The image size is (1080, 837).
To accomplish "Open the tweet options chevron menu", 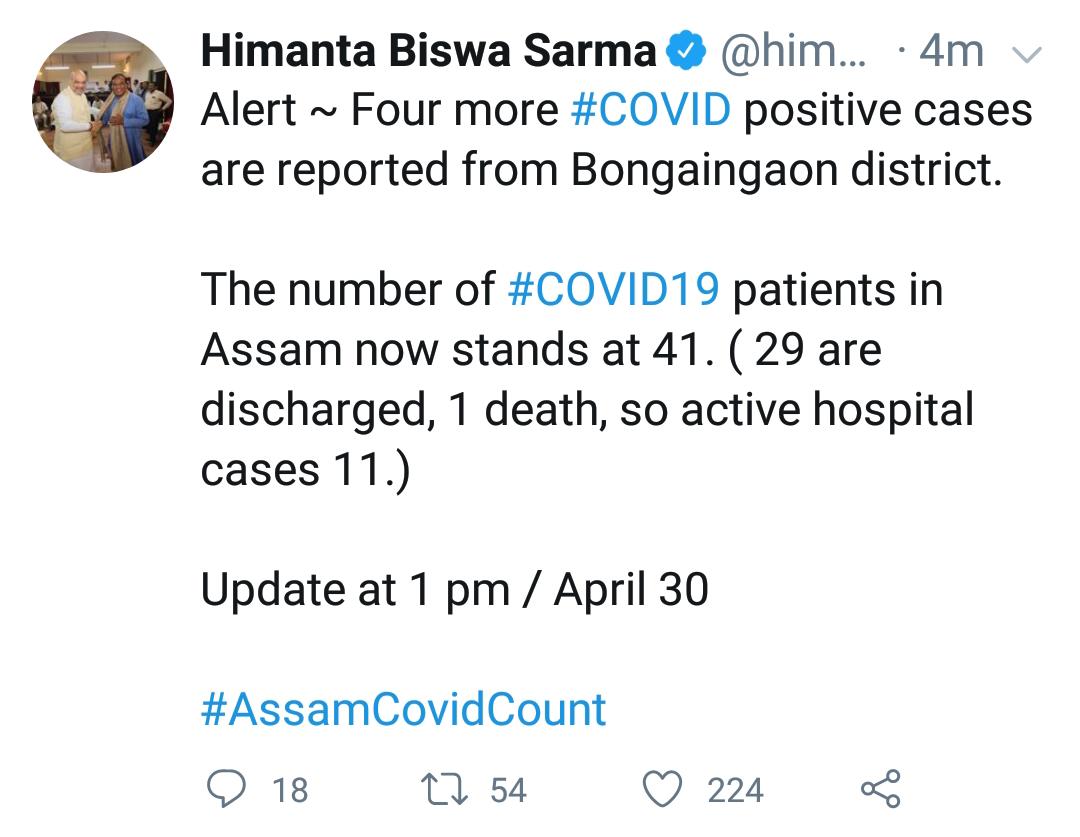I will (1028, 53).
